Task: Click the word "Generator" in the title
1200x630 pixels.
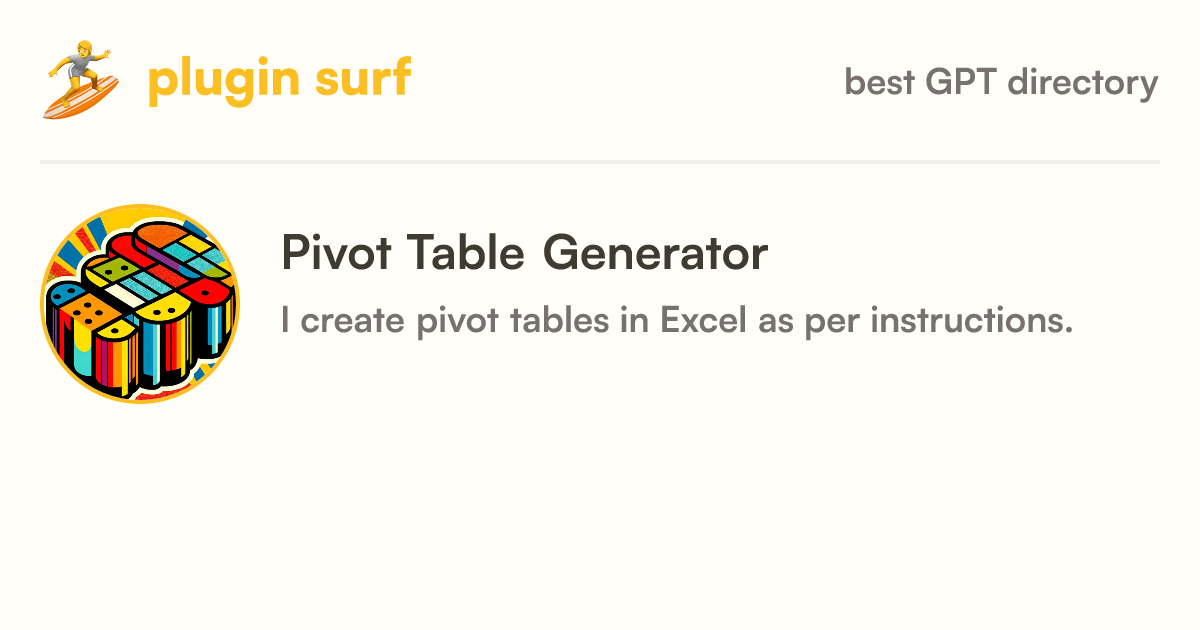Action: [655, 253]
